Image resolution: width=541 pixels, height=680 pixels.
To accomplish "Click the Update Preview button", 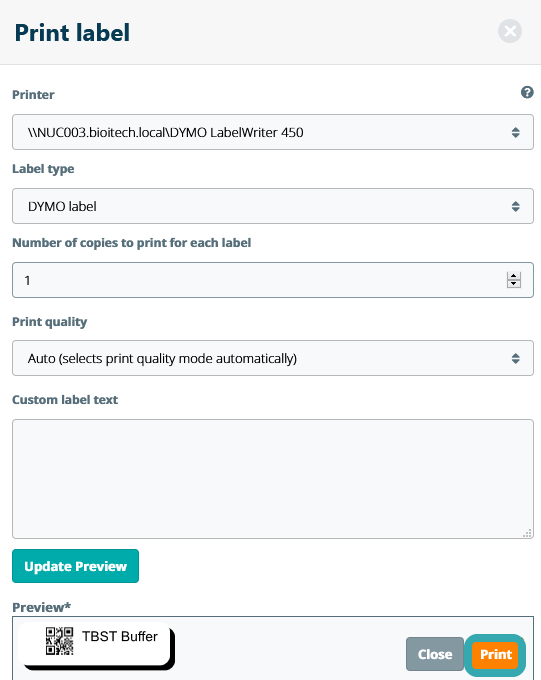I will [x=75, y=566].
